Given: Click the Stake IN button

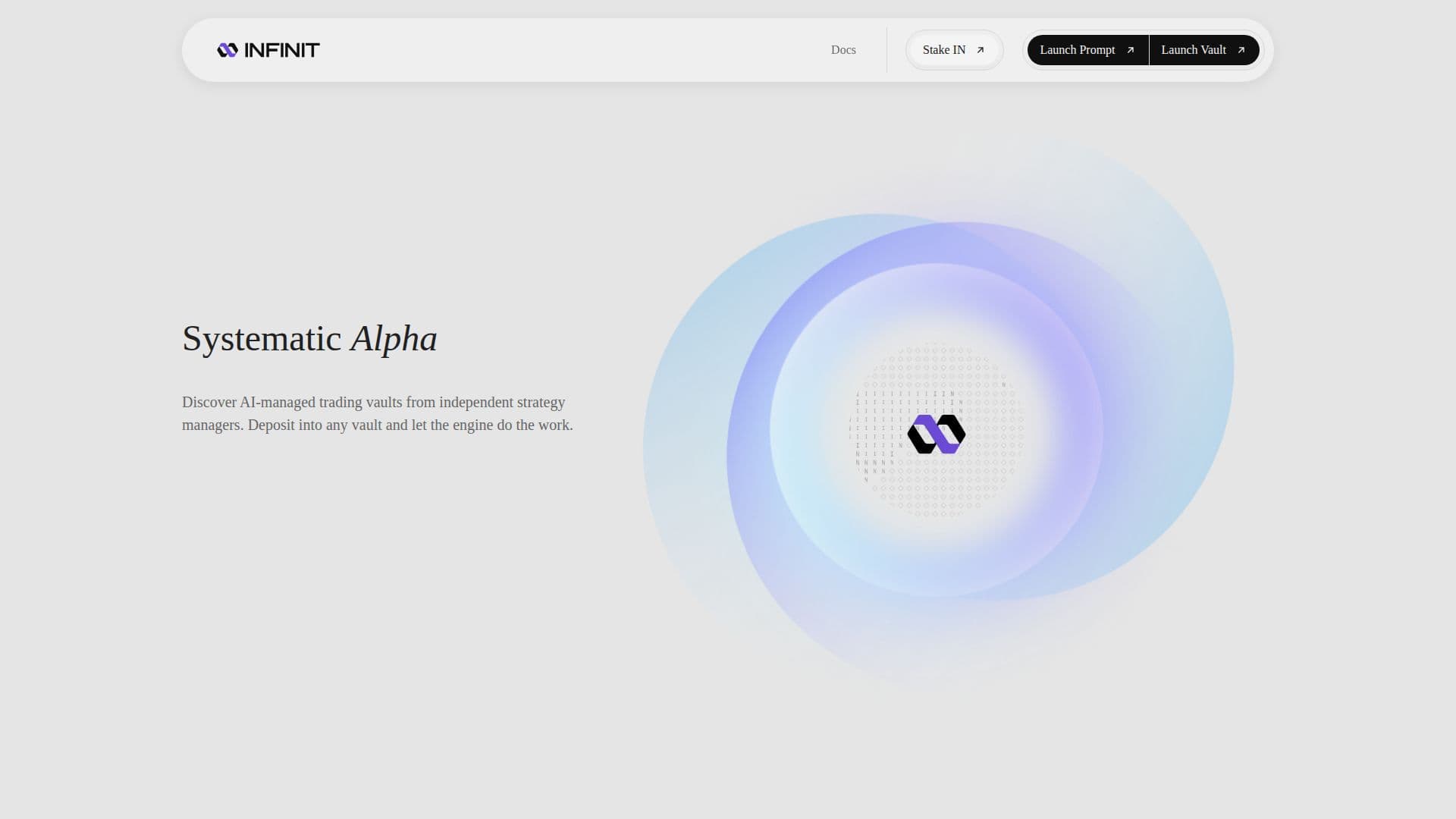Looking at the screenshot, I should 954,50.
